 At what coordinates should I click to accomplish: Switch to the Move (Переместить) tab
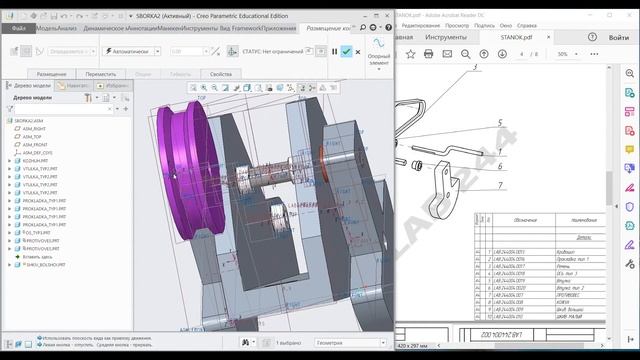(100, 74)
